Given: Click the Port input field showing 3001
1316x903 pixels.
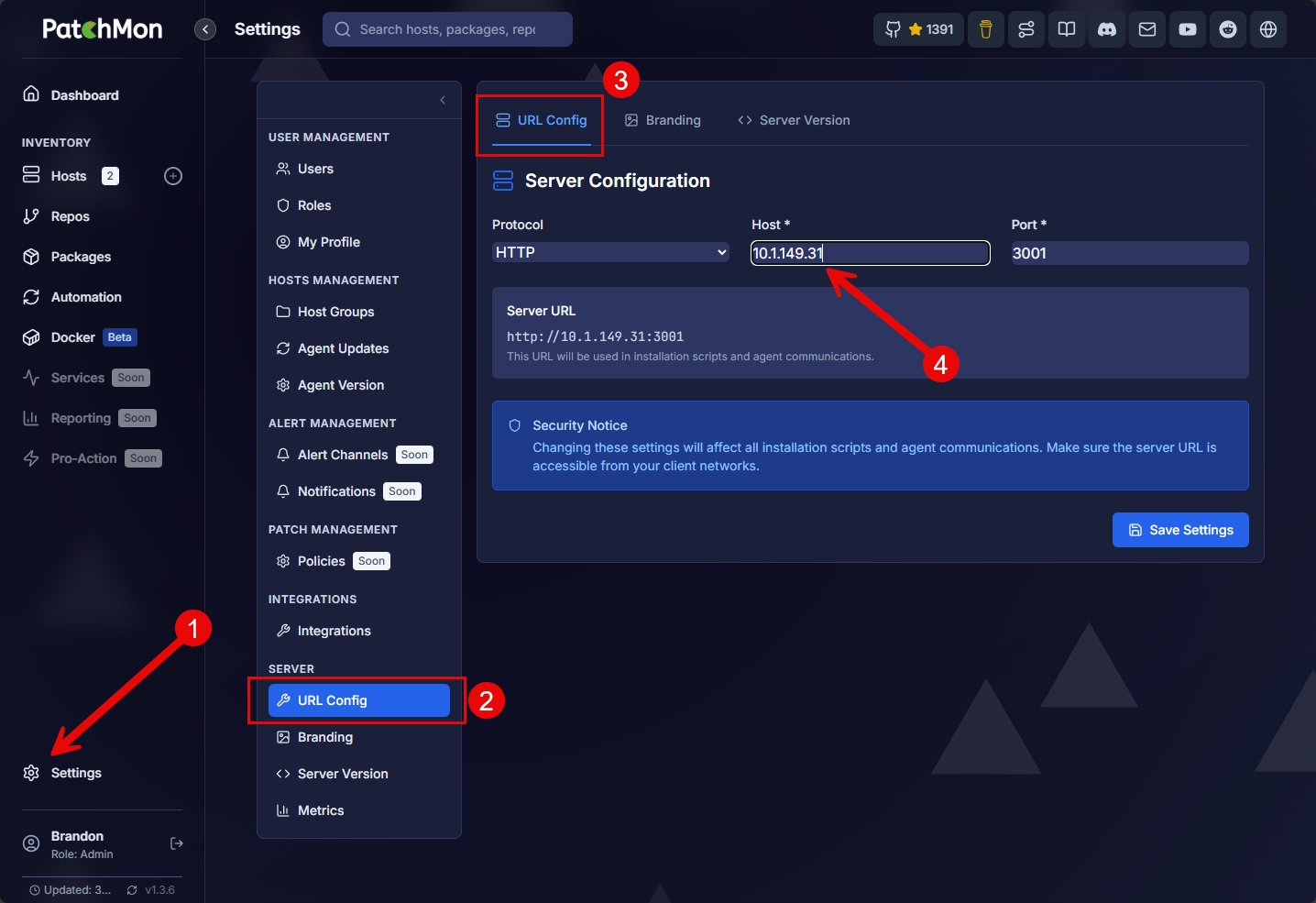Looking at the screenshot, I should coord(1130,253).
